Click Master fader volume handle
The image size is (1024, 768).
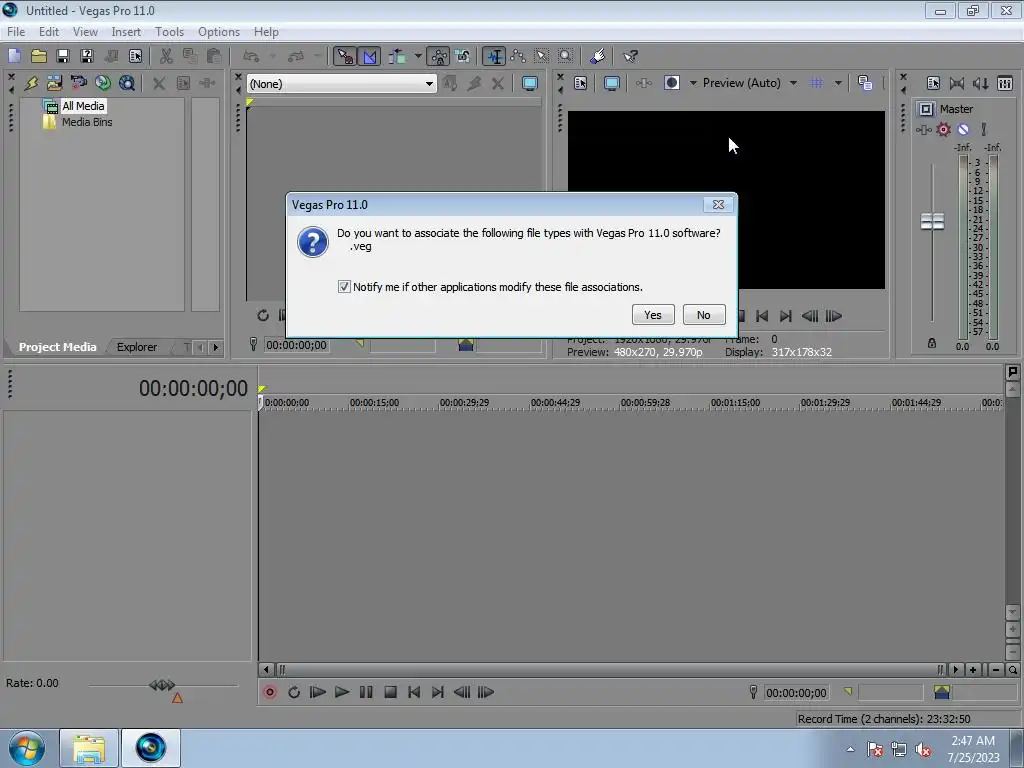pos(932,221)
